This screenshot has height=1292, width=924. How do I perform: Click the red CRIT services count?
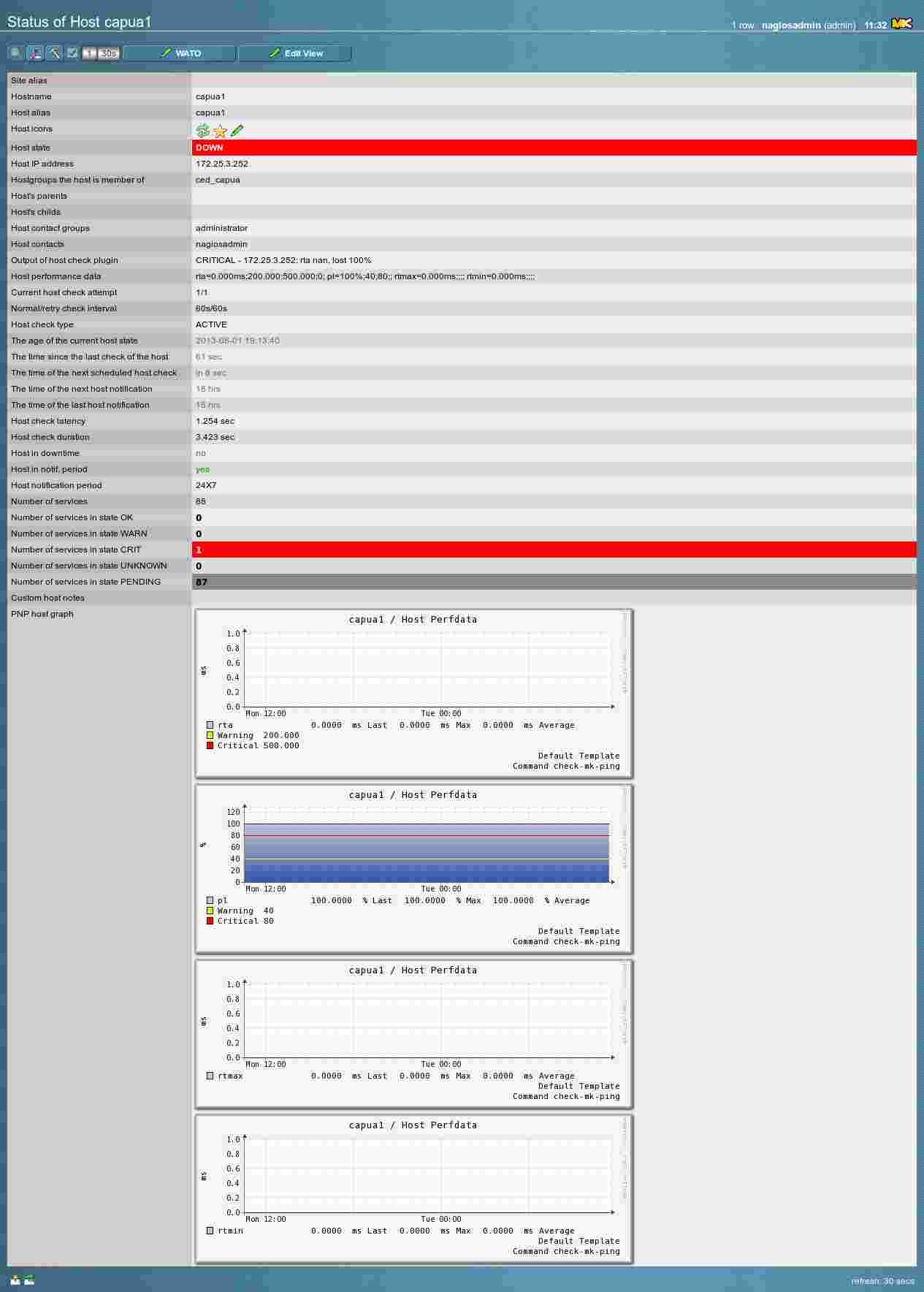[199, 550]
